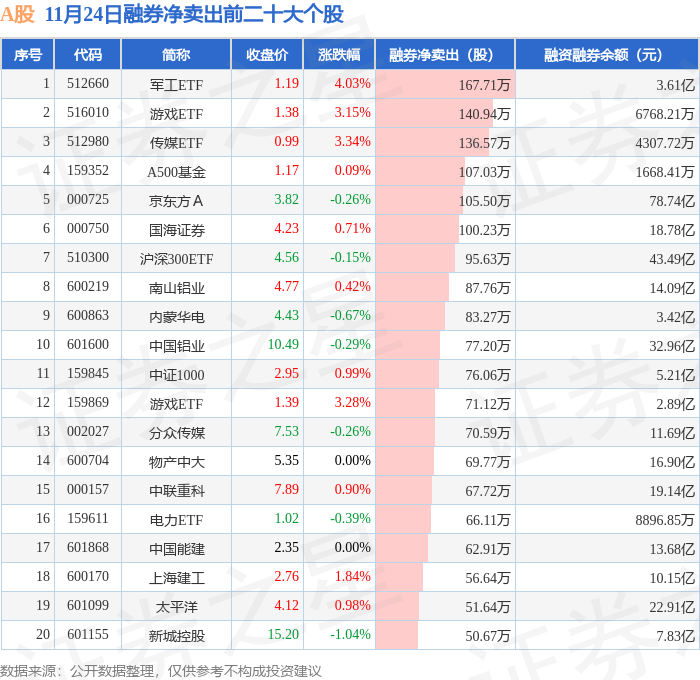Select the title 11月24日融券净卖出前二十大个股

point(194,14)
